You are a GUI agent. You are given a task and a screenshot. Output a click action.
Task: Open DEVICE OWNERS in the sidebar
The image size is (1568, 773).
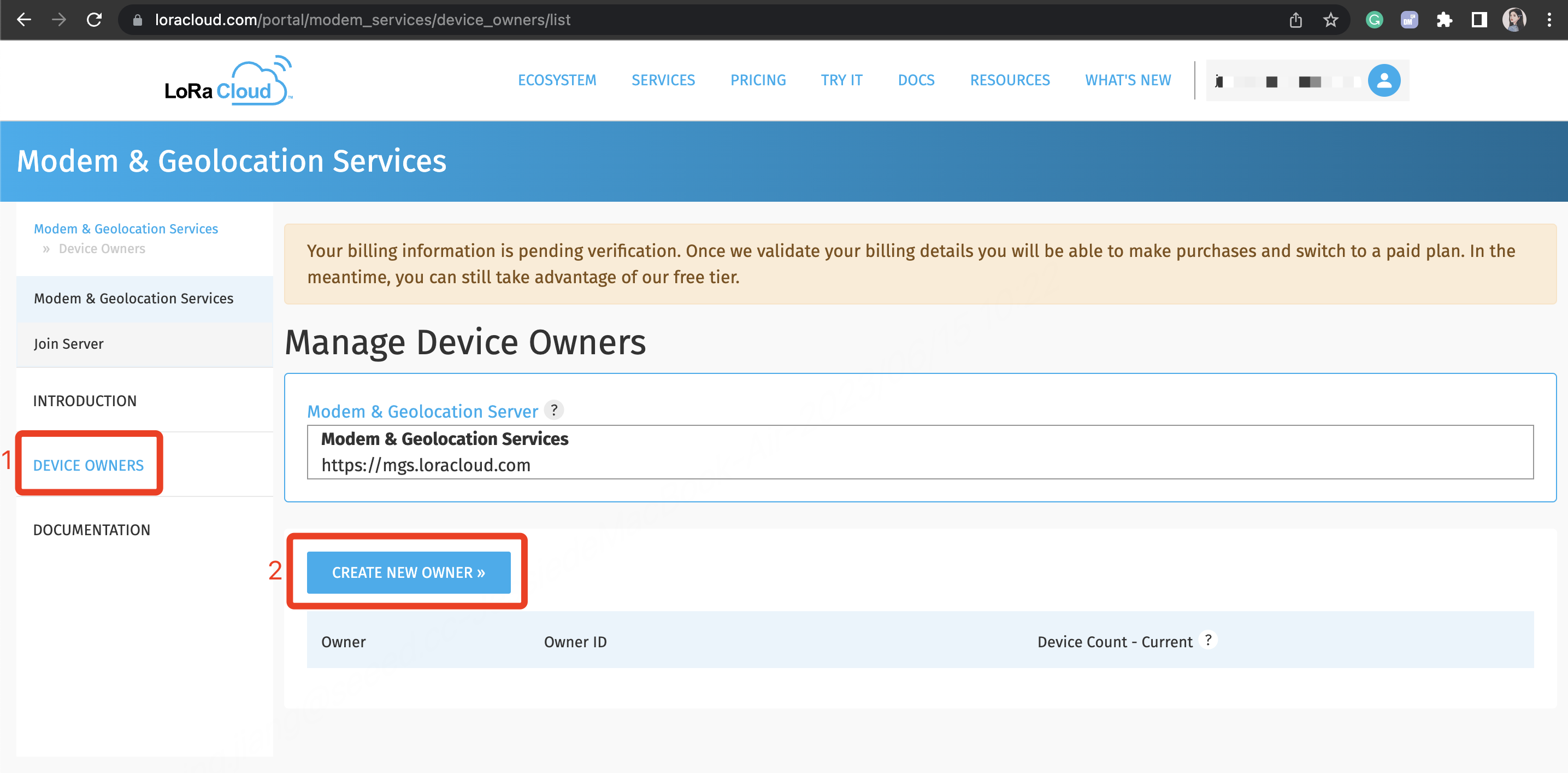tap(89, 465)
